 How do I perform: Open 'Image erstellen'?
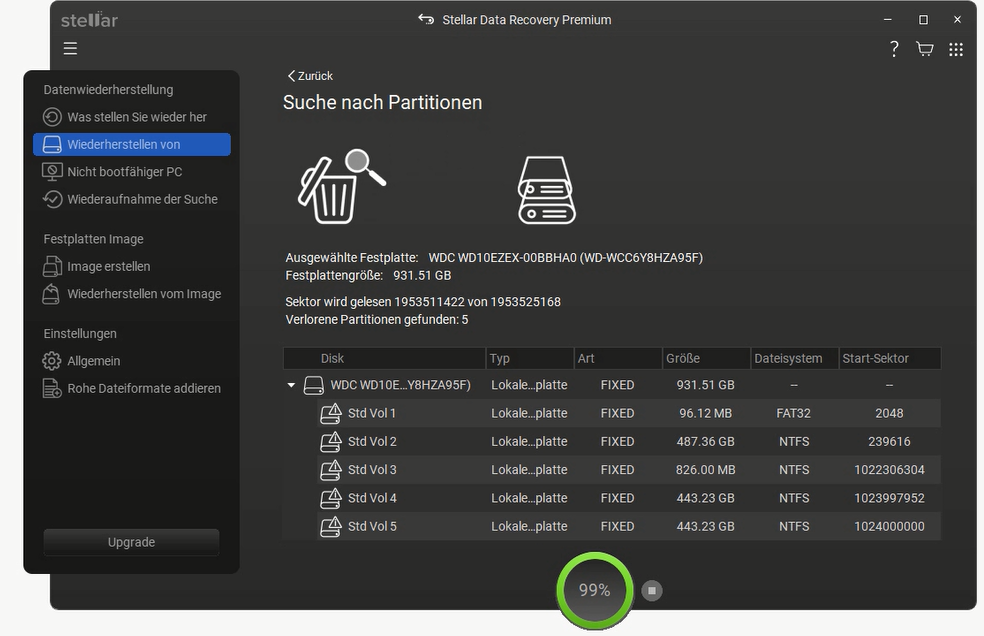(132, 266)
